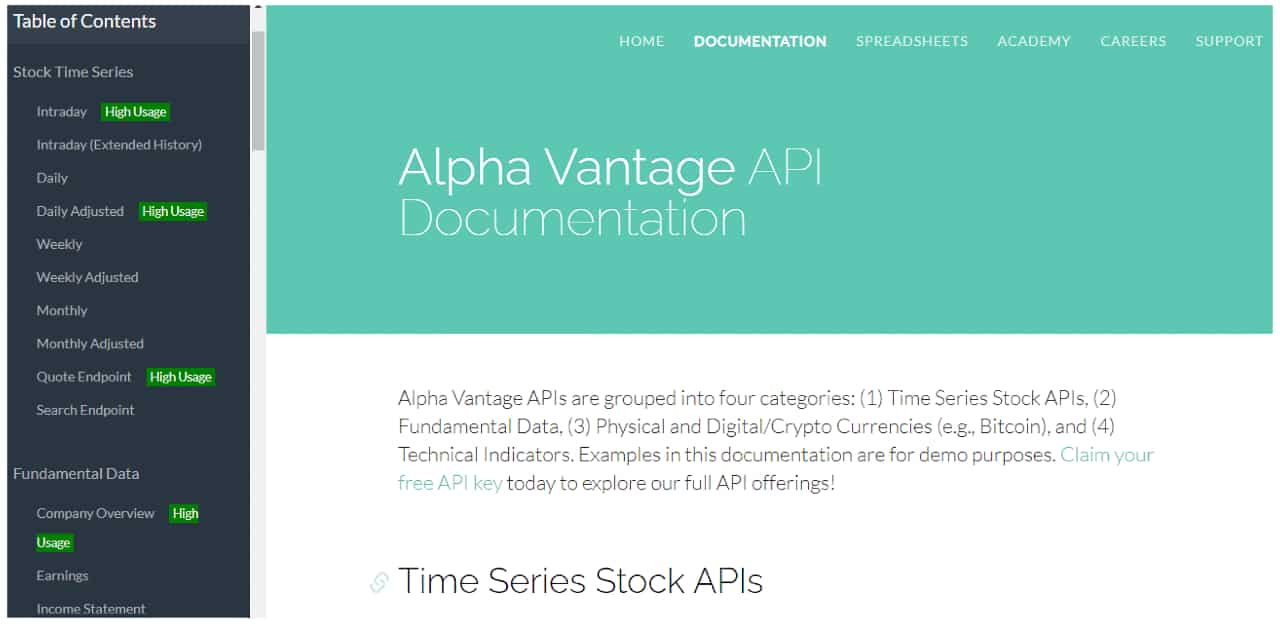Go to the HOME page
Image resolution: width=1280 pixels, height=628 pixels.
point(641,41)
